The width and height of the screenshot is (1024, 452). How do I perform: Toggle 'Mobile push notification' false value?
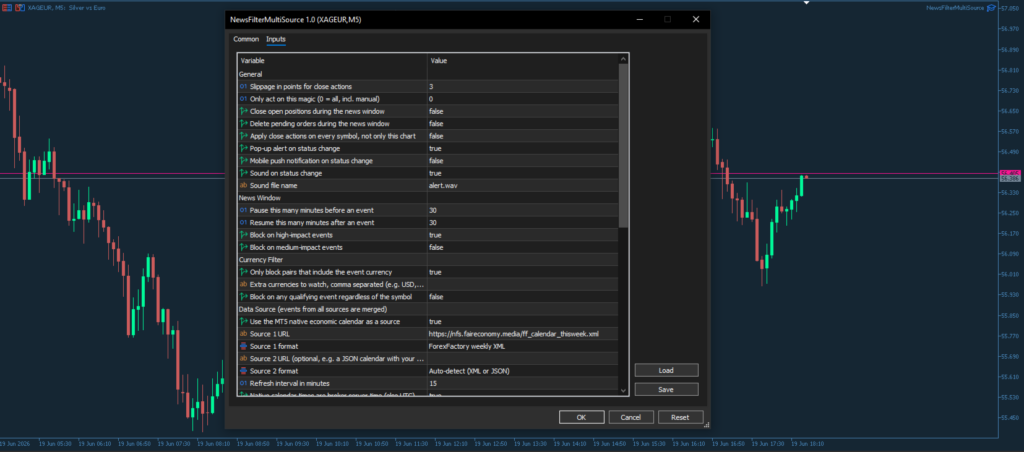[x=522, y=161]
